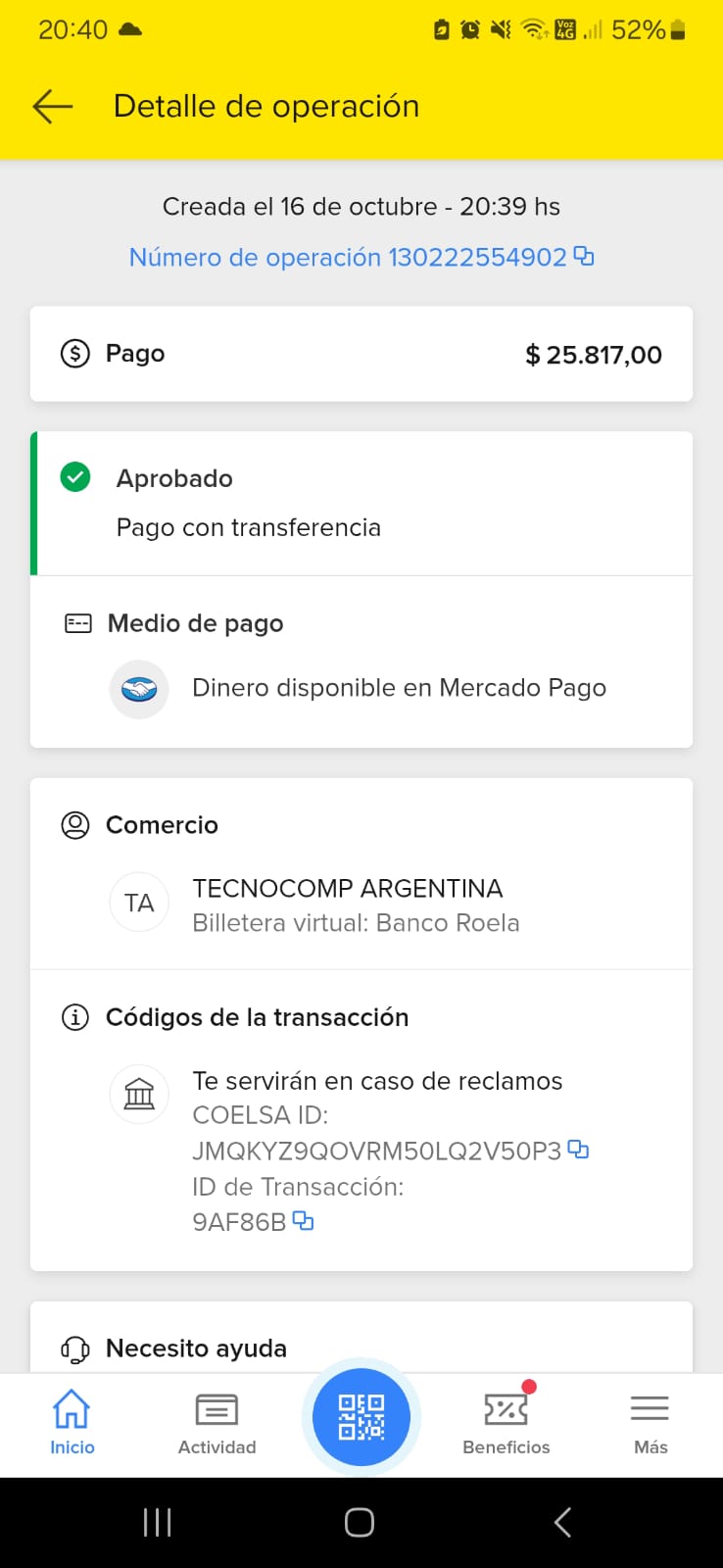The image size is (723, 1568).
Task: Copy the ID de Transacción code
Action: [x=304, y=1221]
